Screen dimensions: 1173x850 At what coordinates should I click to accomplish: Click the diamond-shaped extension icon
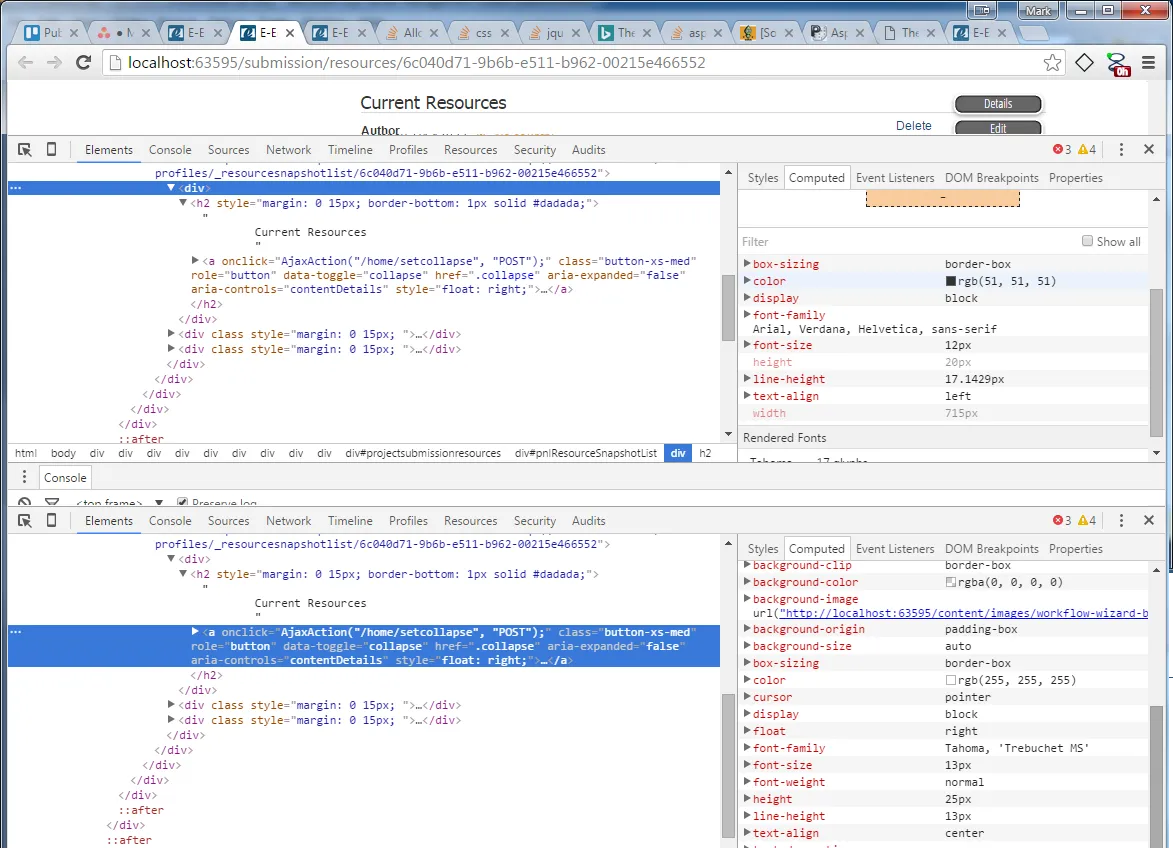point(1084,63)
